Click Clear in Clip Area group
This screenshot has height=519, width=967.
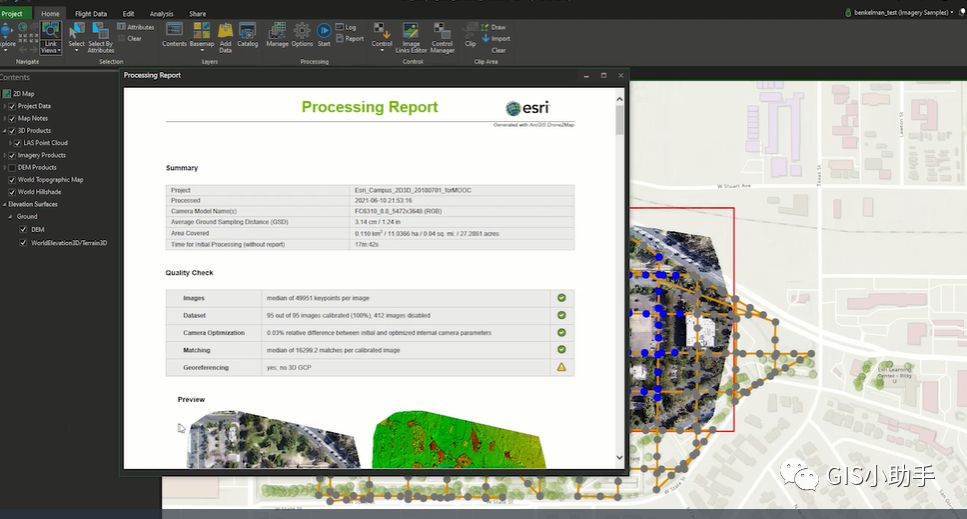click(498, 50)
